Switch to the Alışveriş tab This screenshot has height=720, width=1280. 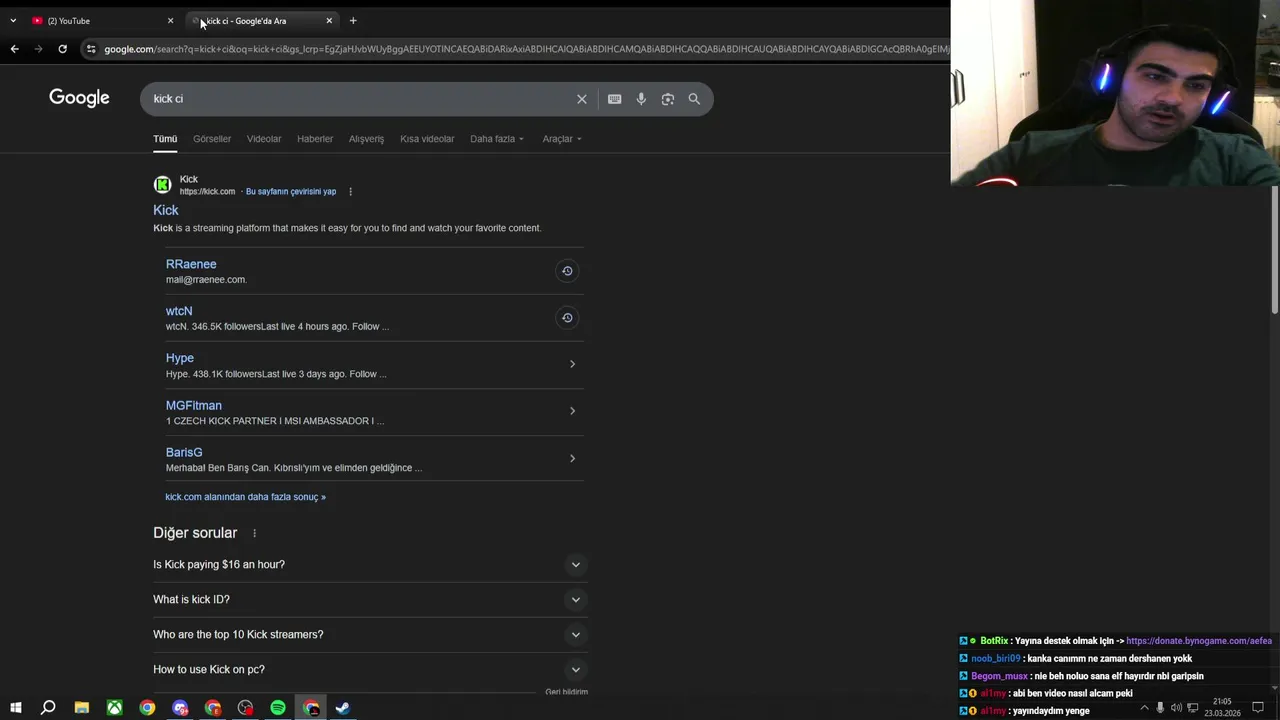point(366,139)
